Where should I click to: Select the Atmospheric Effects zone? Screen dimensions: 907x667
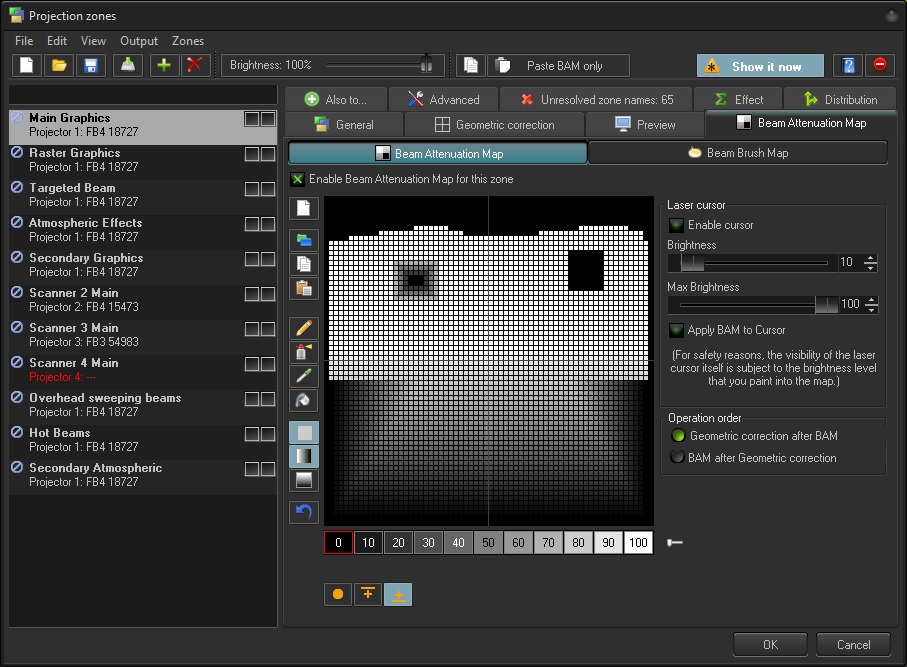pyautogui.click(x=85, y=223)
